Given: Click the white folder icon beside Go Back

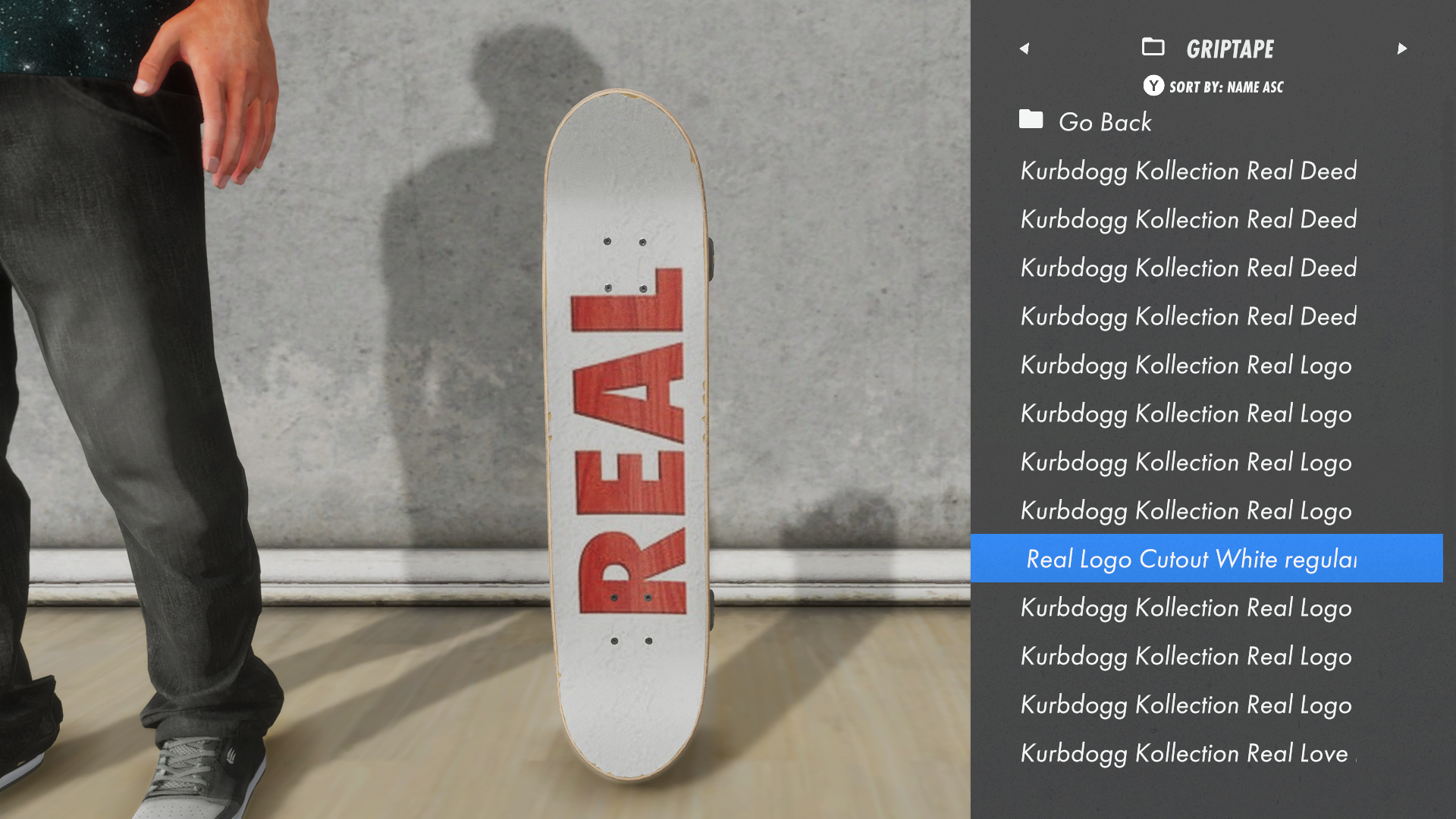Looking at the screenshot, I should coord(1031,119).
